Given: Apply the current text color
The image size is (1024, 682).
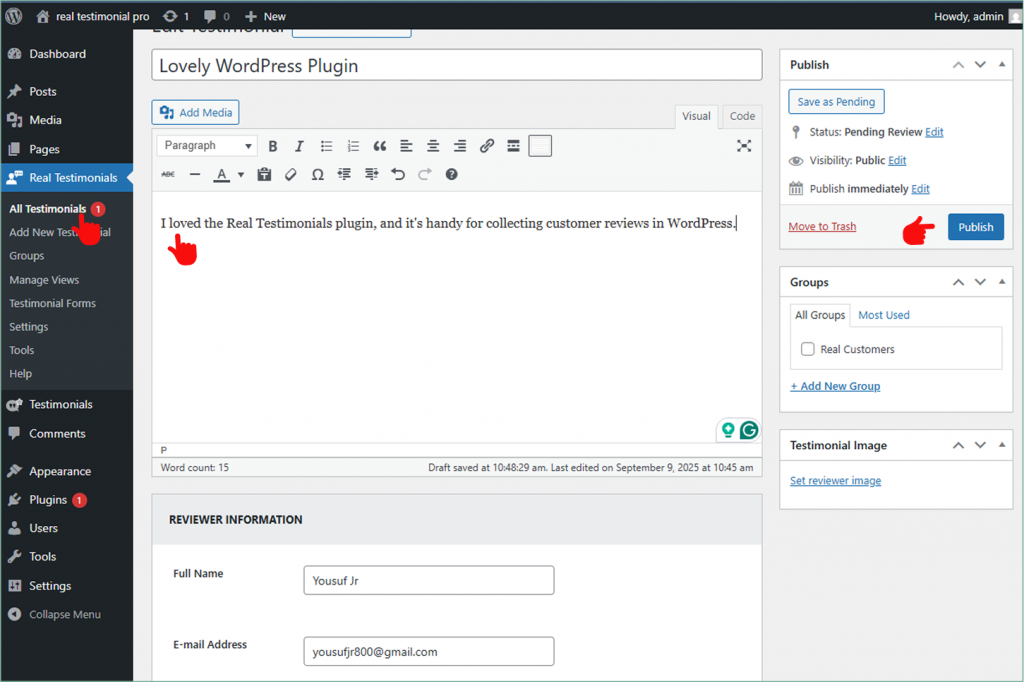Looking at the screenshot, I should pyautogui.click(x=222, y=174).
